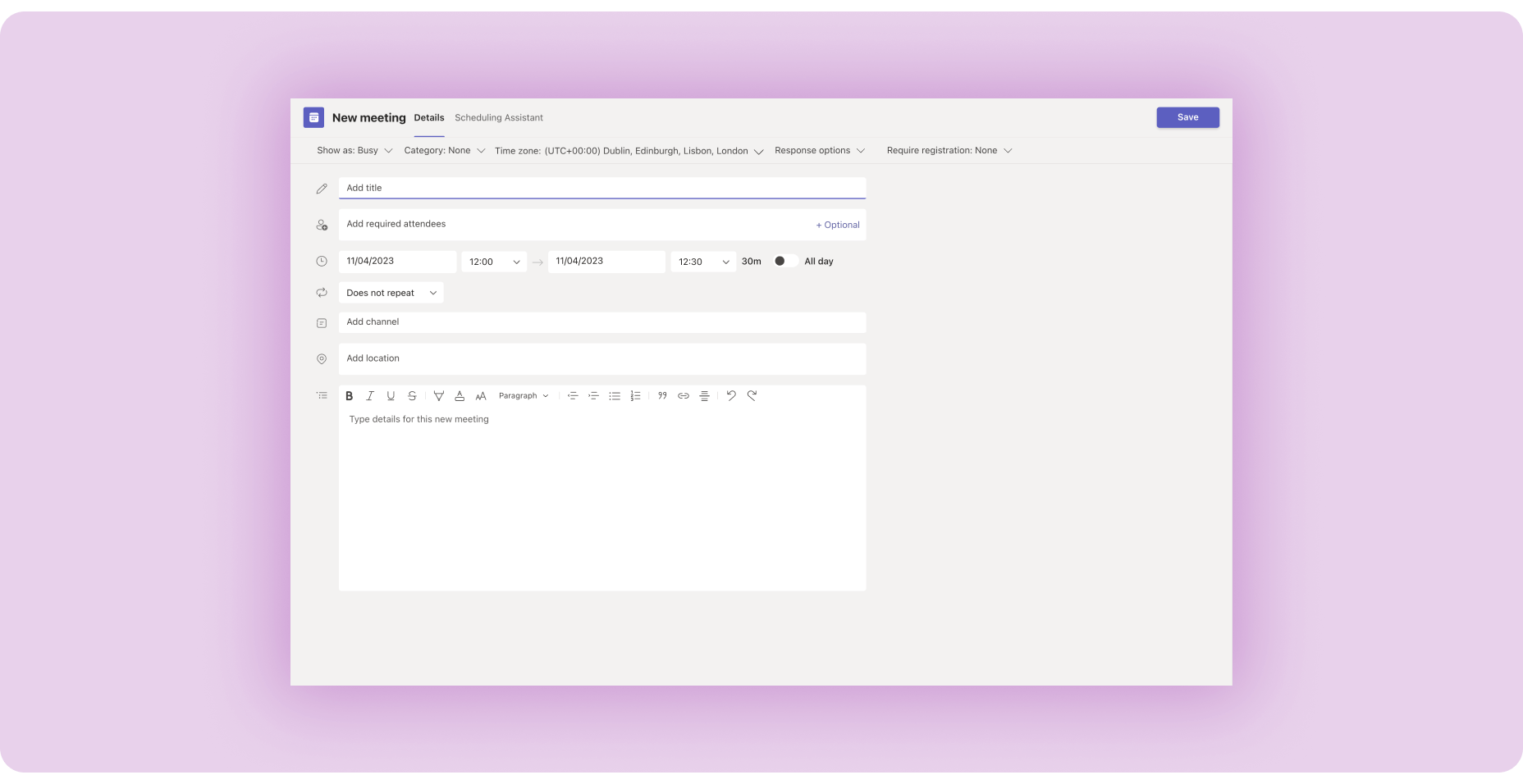Click the add attendees person icon
The height and width of the screenshot is (784, 1523).
point(322,225)
